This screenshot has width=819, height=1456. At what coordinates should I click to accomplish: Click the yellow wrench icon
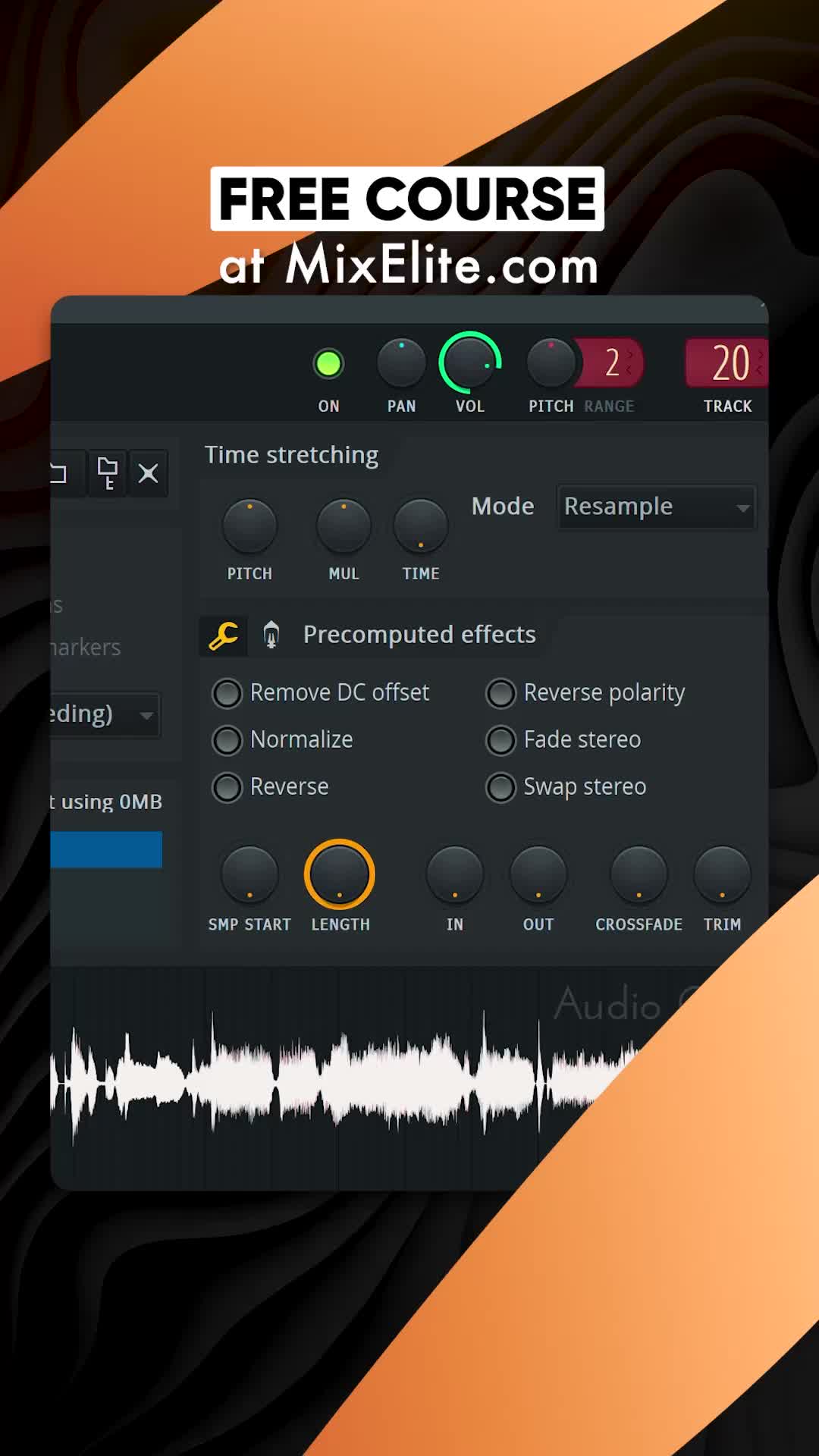224,635
